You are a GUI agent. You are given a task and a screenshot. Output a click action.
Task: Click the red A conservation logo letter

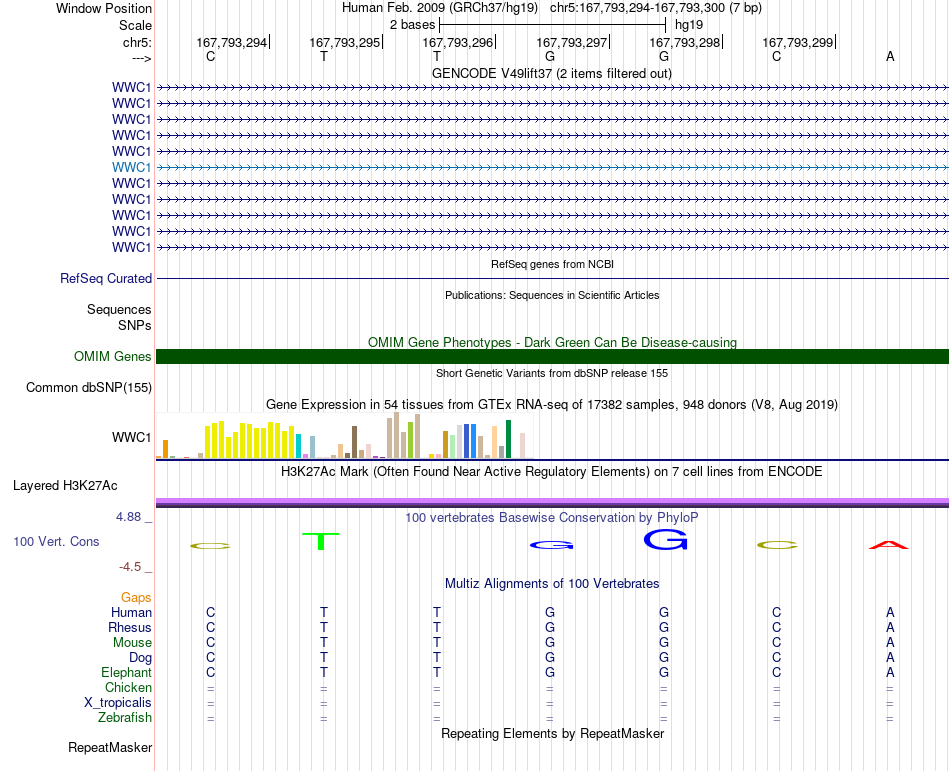(889, 545)
